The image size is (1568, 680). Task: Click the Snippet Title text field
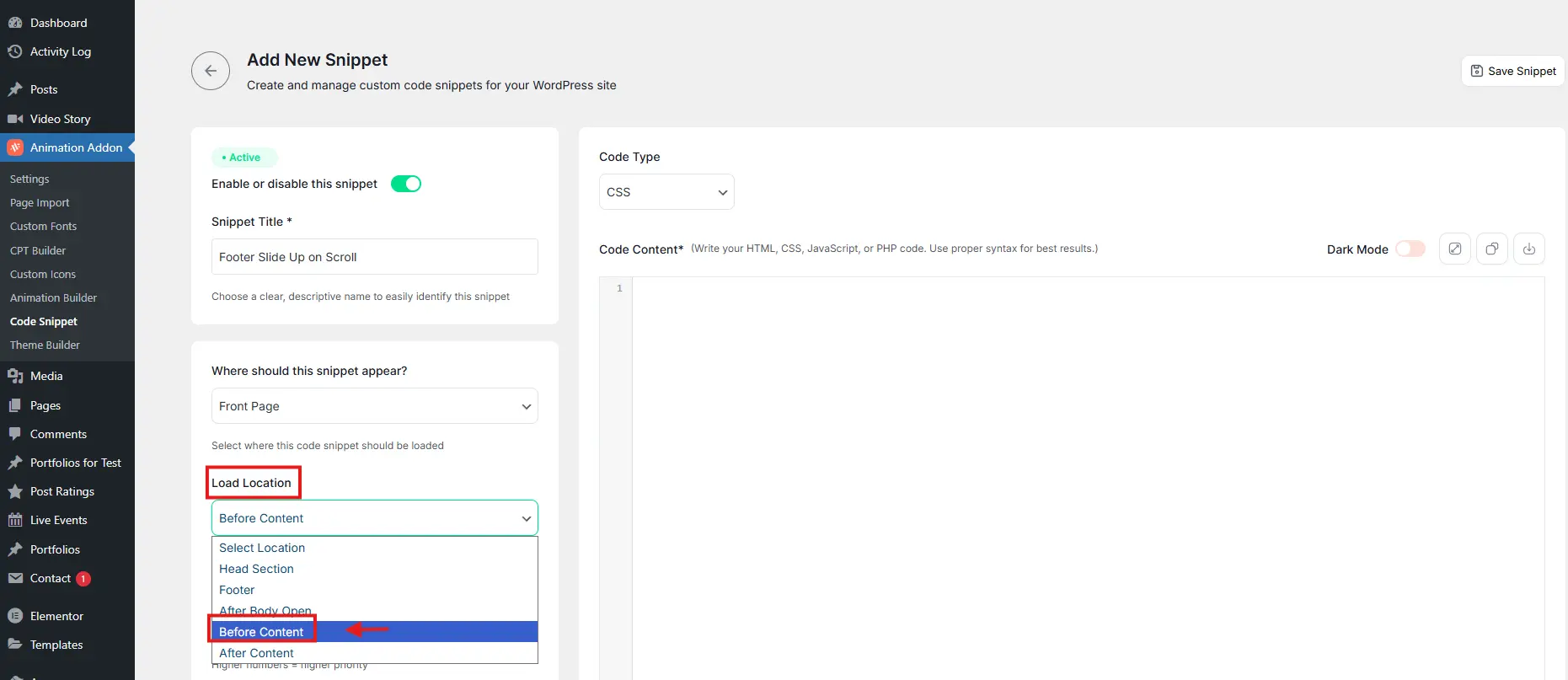coord(374,257)
